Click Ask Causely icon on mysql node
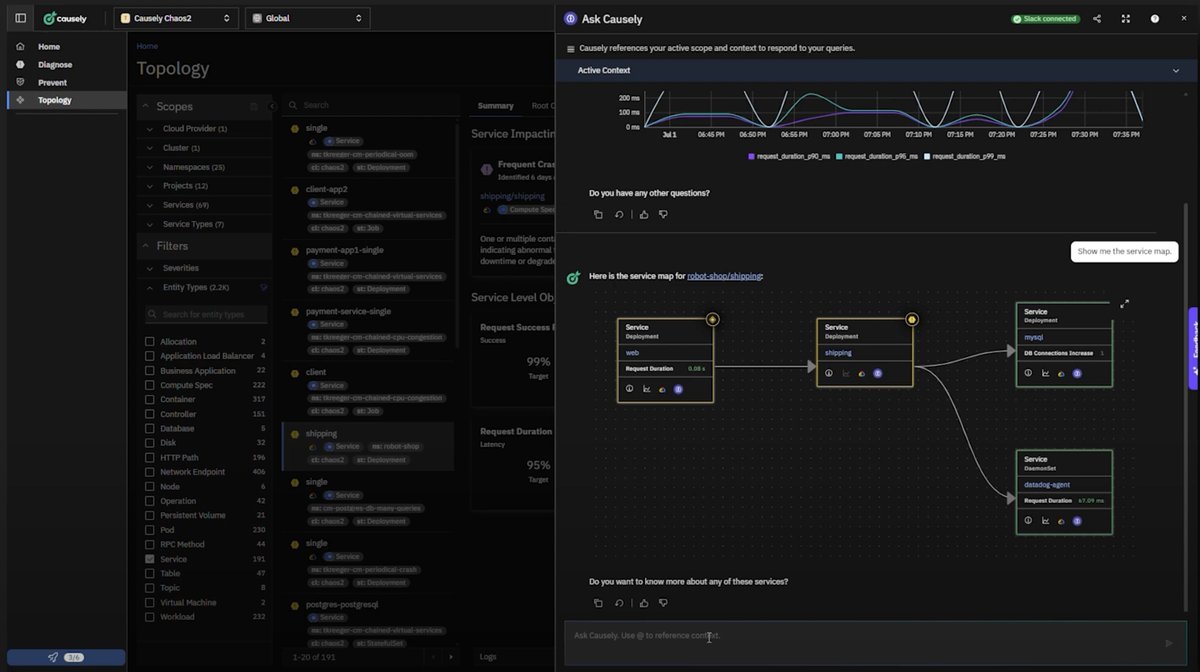The width and height of the screenshot is (1200, 672). click(x=1077, y=373)
